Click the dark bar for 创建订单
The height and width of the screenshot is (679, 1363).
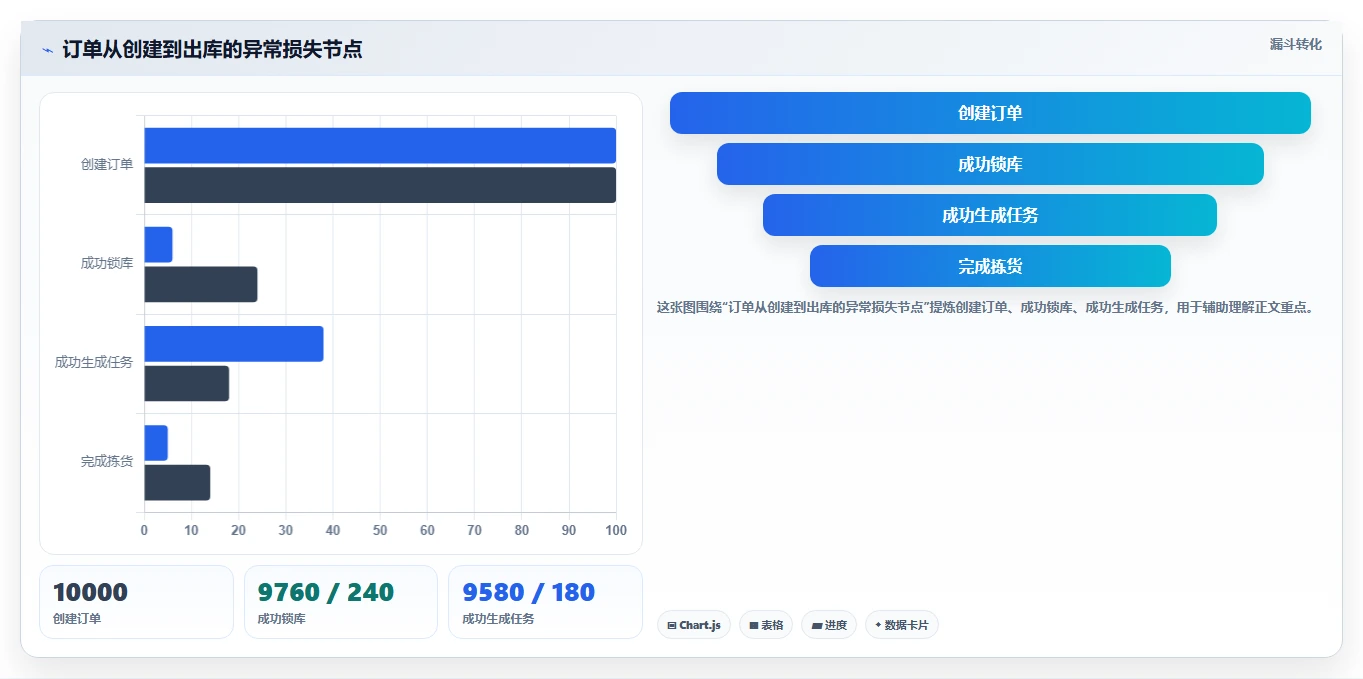click(380, 185)
